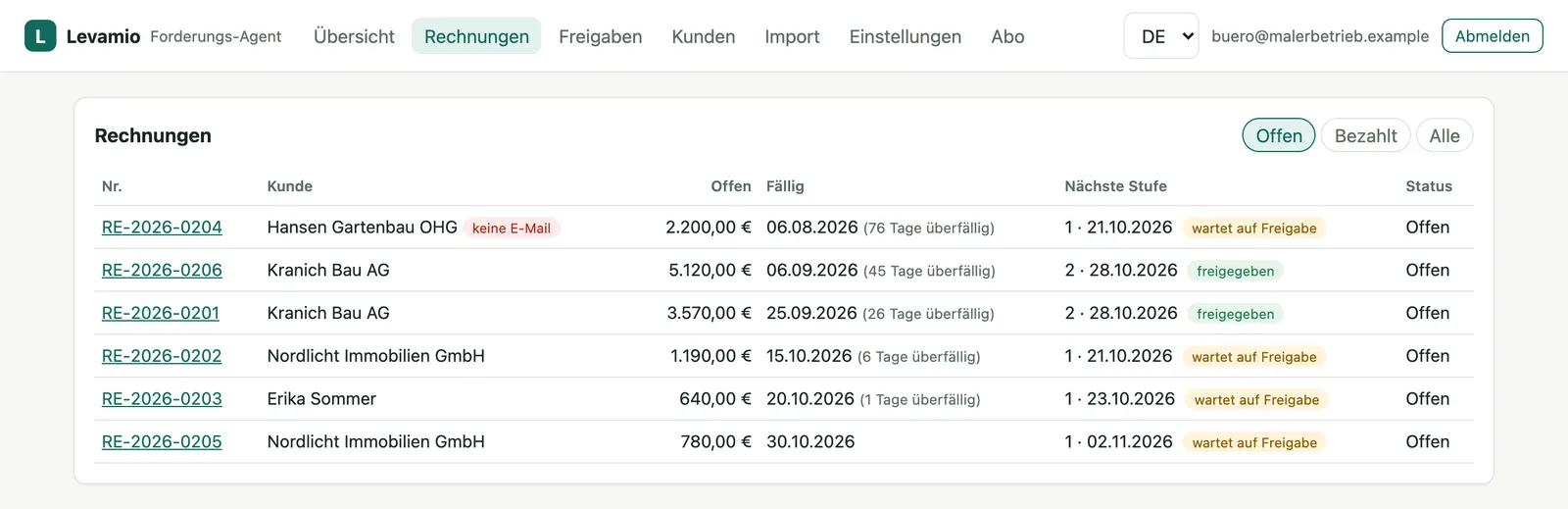Click Nordlicht Immobilien GmbH in the RE-2026-0205 row
1568x509 pixels.
(x=376, y=442)
